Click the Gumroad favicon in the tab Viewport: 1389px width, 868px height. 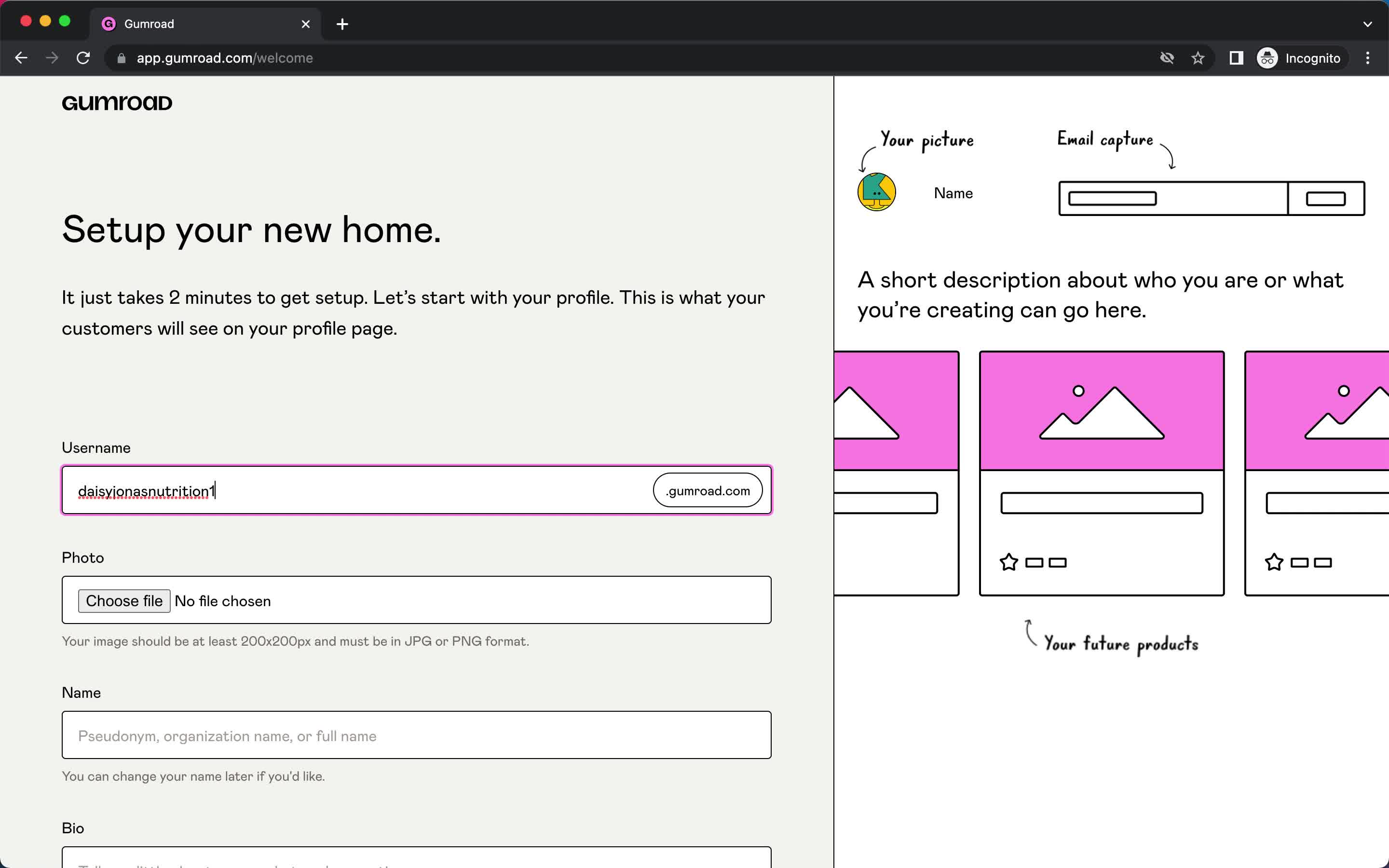pyautogui.click(x=109, y=24)
